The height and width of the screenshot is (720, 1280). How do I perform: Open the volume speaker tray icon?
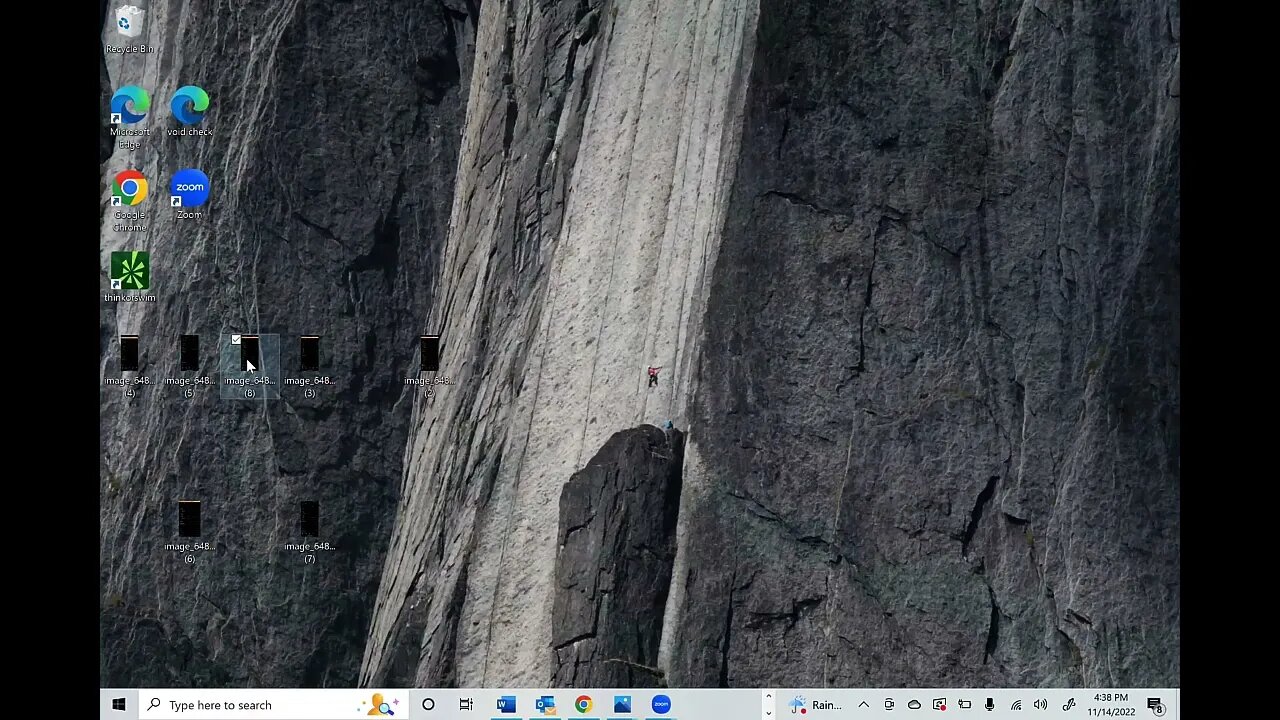[x=1041, y=705]
